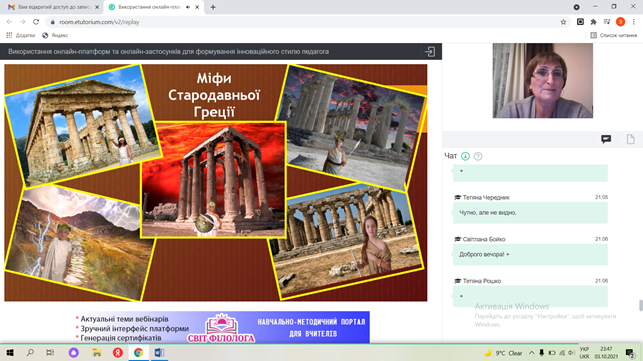The width and height of the screenshot is (643, 361).
Task: Expand hidden system tray icons
Action: [531, 353]
